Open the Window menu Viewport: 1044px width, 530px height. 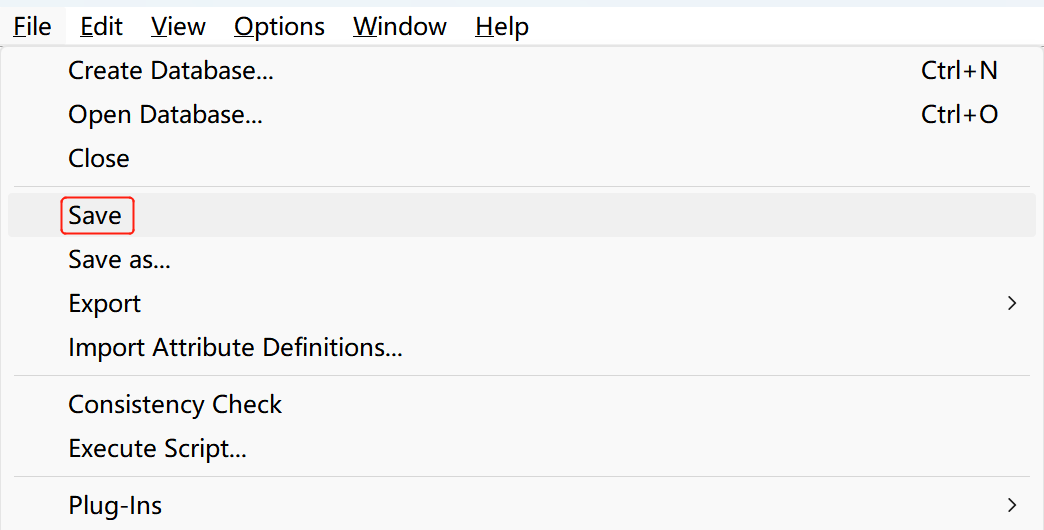click(x=400, y=27)
